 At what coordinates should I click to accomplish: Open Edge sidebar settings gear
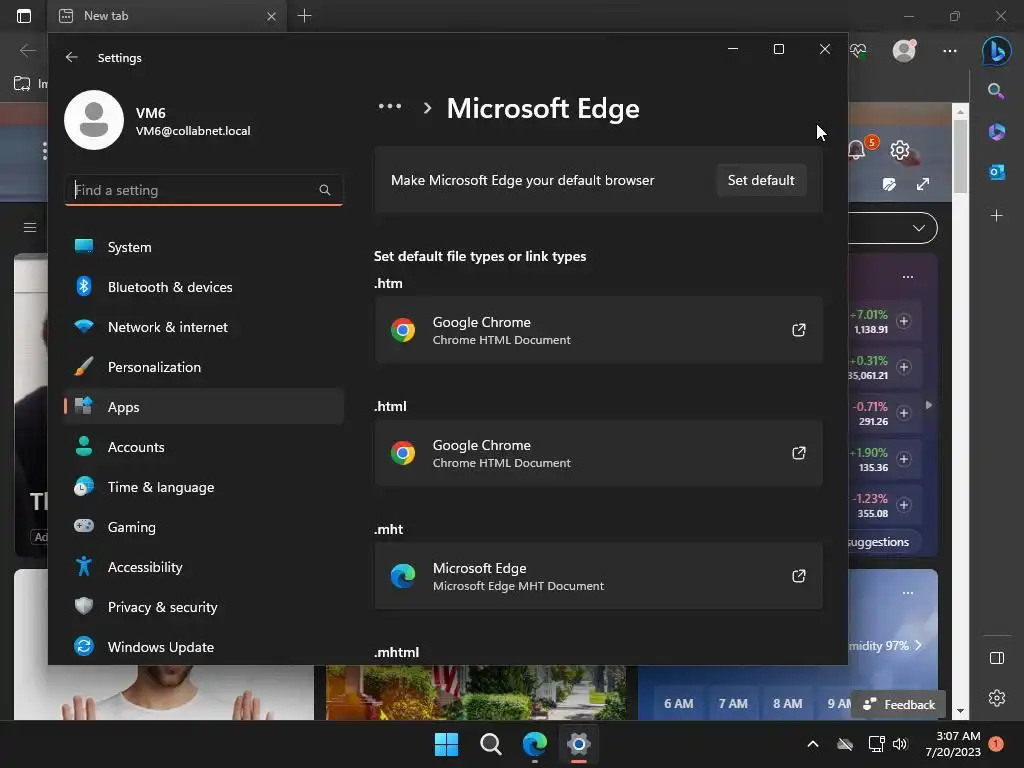click(x=997, y=697)
